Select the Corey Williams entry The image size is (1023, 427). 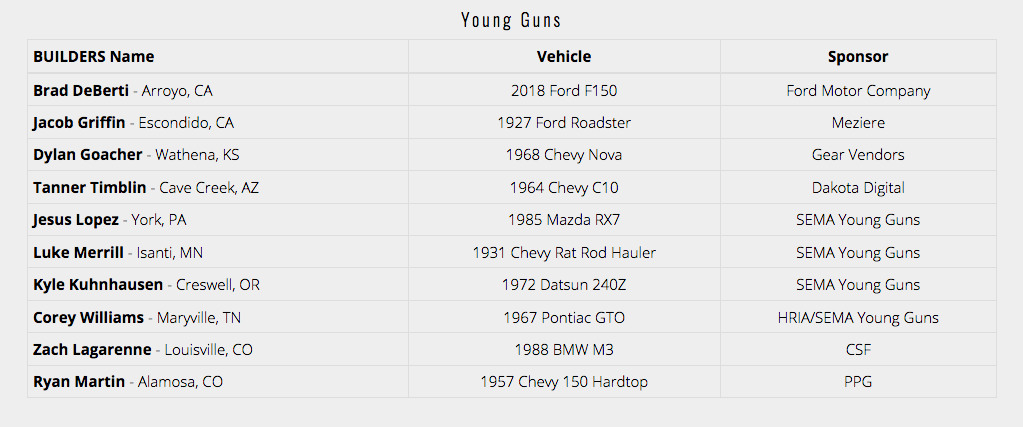click(88, 318)
